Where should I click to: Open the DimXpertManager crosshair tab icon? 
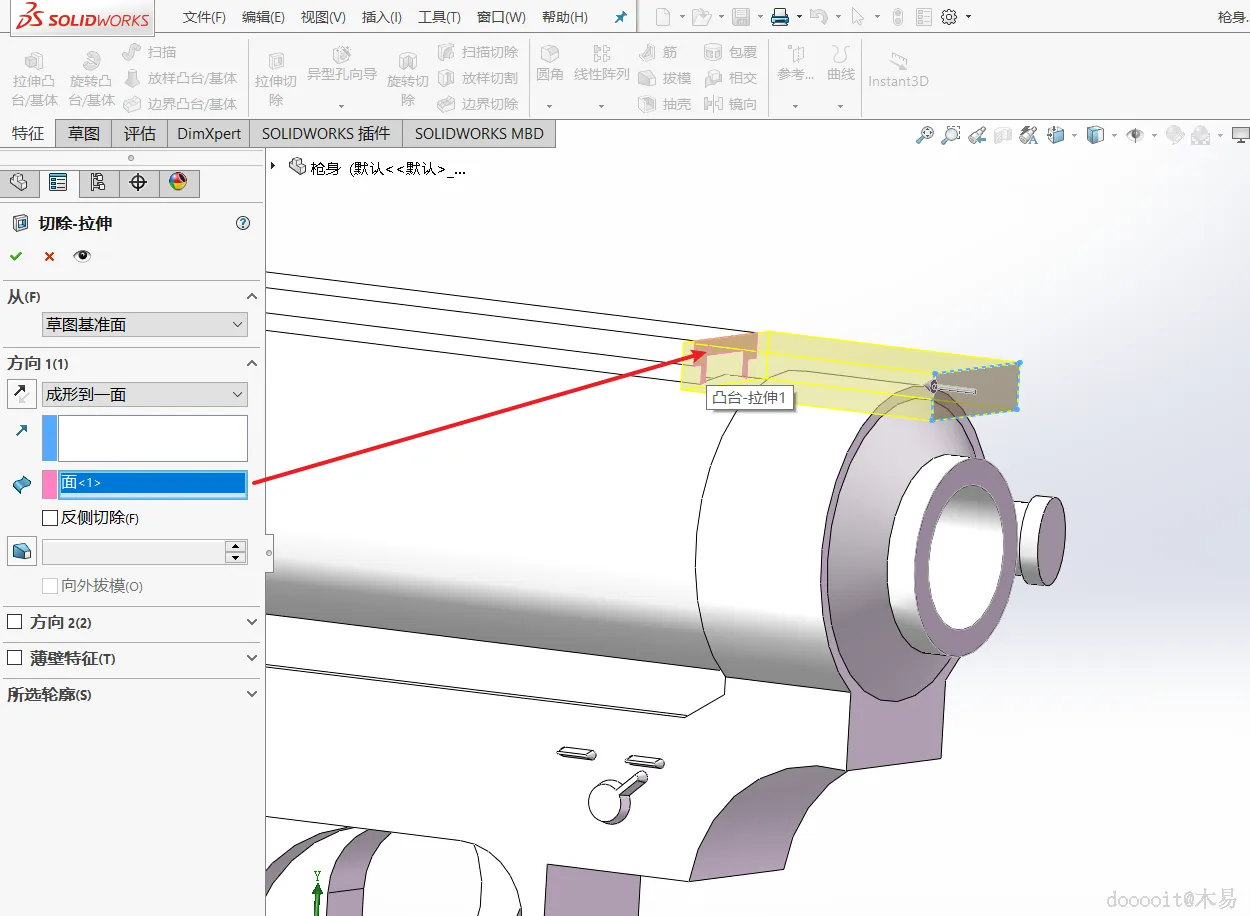(x=138, y=182)
